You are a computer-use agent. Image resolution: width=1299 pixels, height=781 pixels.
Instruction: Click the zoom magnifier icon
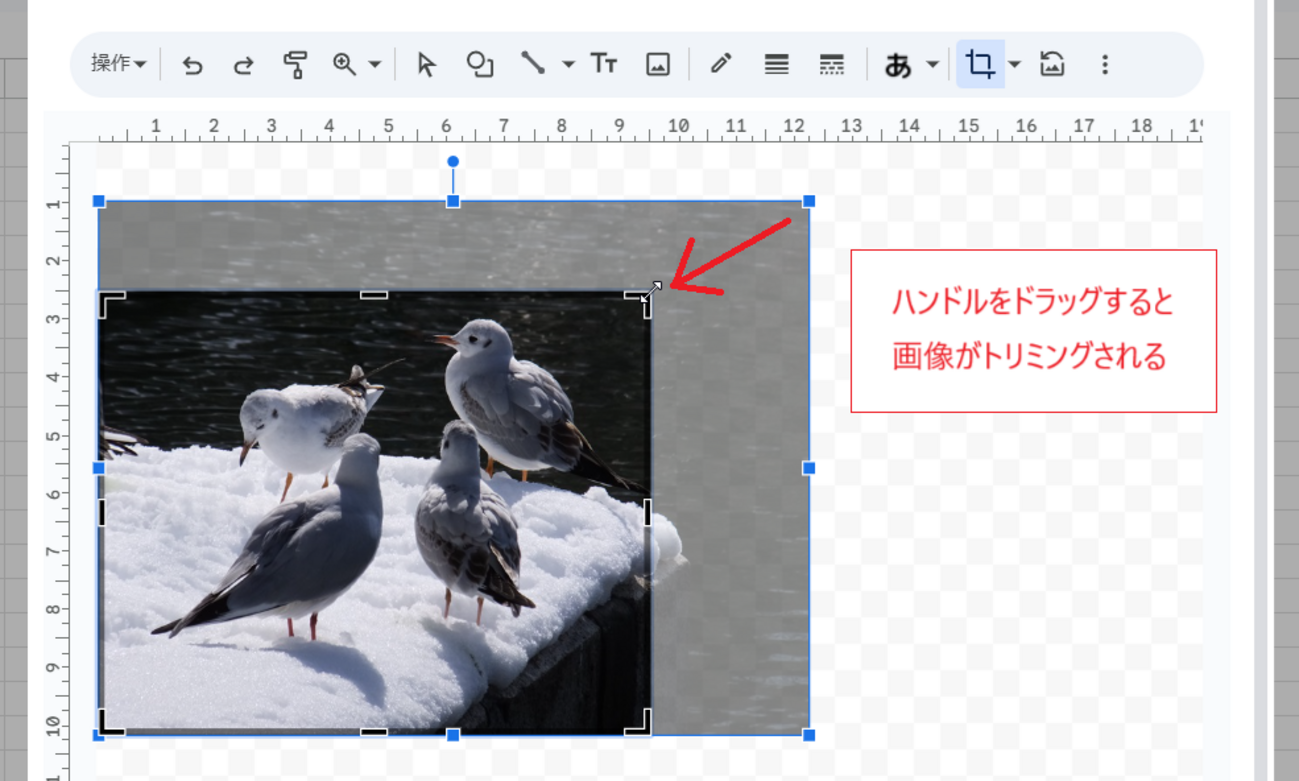(344, 63)
